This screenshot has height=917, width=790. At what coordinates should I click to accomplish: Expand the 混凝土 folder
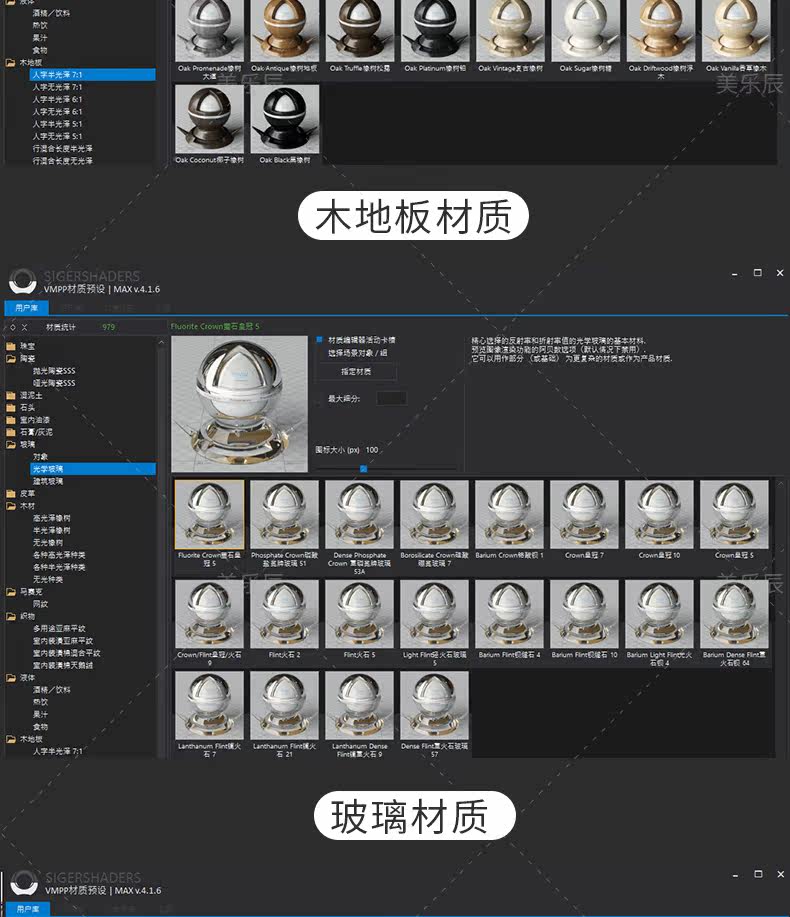11,395
